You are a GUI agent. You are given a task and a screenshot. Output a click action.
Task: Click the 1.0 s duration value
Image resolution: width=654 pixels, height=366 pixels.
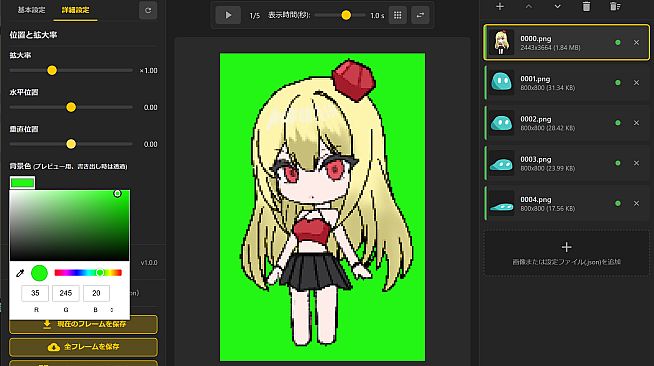point(377,16)
